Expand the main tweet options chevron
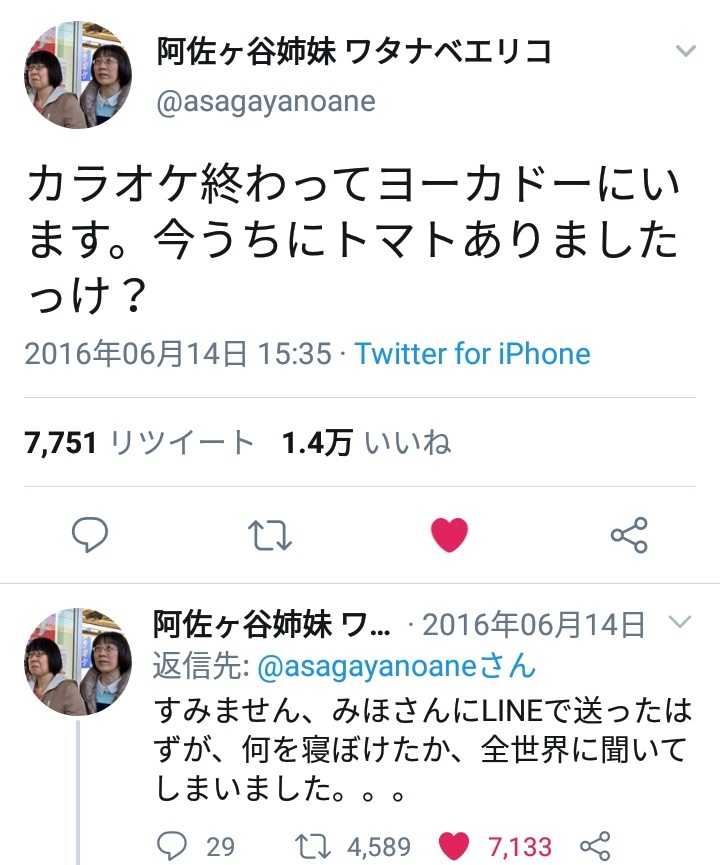Image resolution: width=720 pixels, height=865 pixels. click(685, 51)
